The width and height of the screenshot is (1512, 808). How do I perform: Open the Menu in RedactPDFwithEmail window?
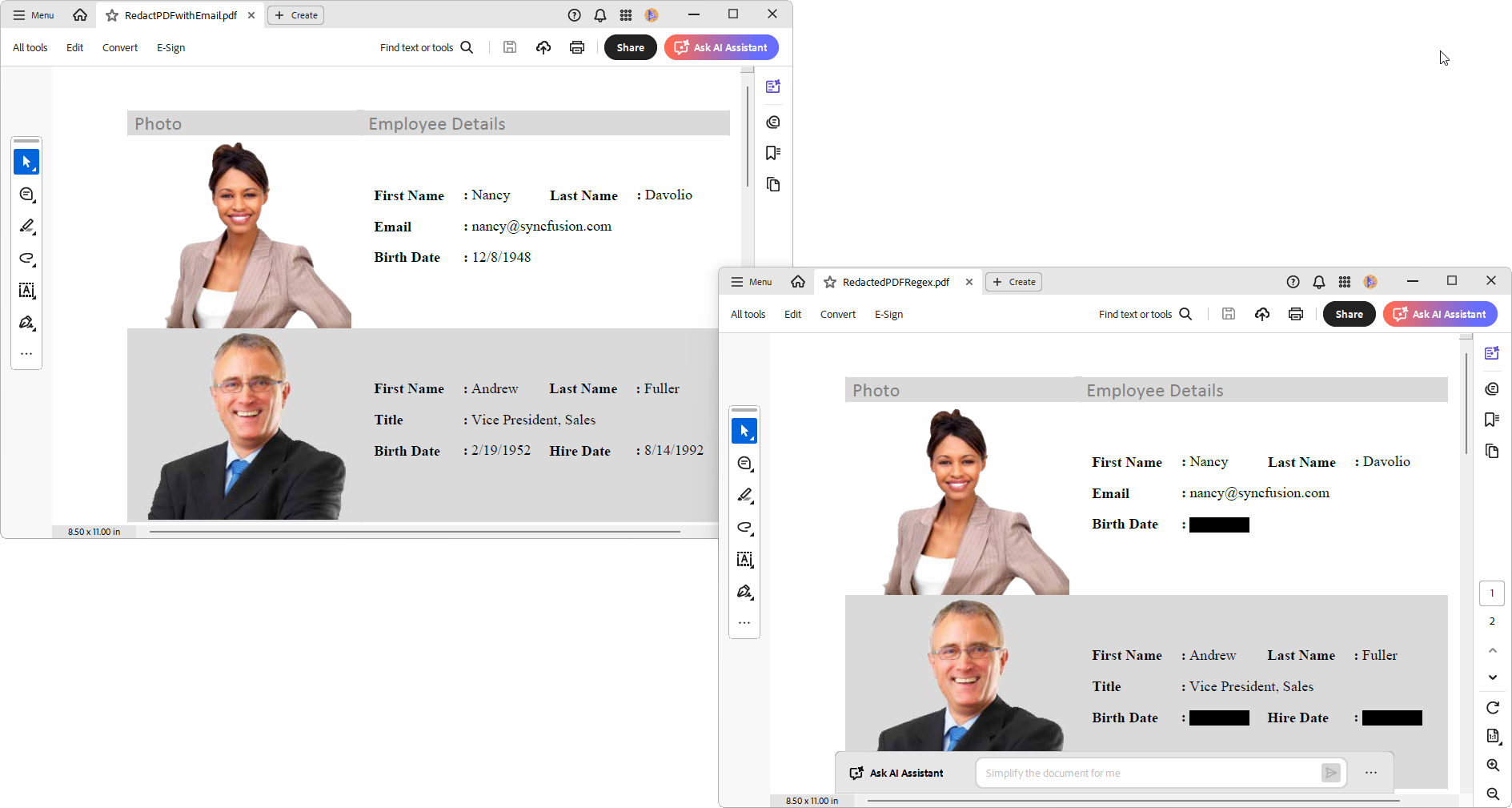point(34,15)
